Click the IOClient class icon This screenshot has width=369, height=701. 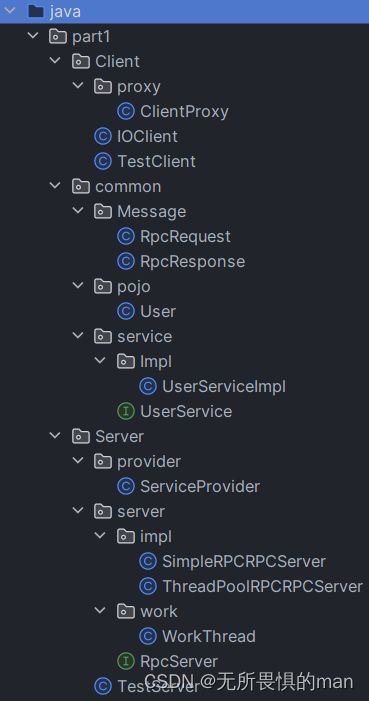[103, 136]
